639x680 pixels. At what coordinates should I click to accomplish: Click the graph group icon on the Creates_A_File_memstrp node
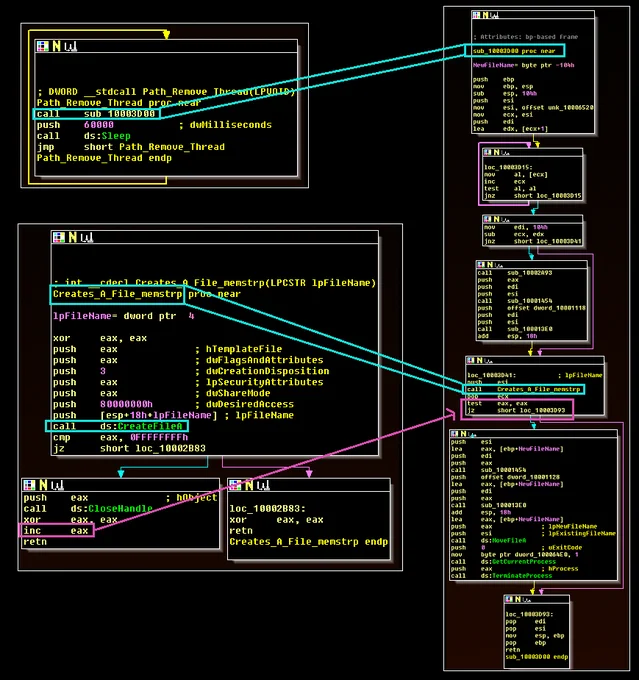click(87, 237)
